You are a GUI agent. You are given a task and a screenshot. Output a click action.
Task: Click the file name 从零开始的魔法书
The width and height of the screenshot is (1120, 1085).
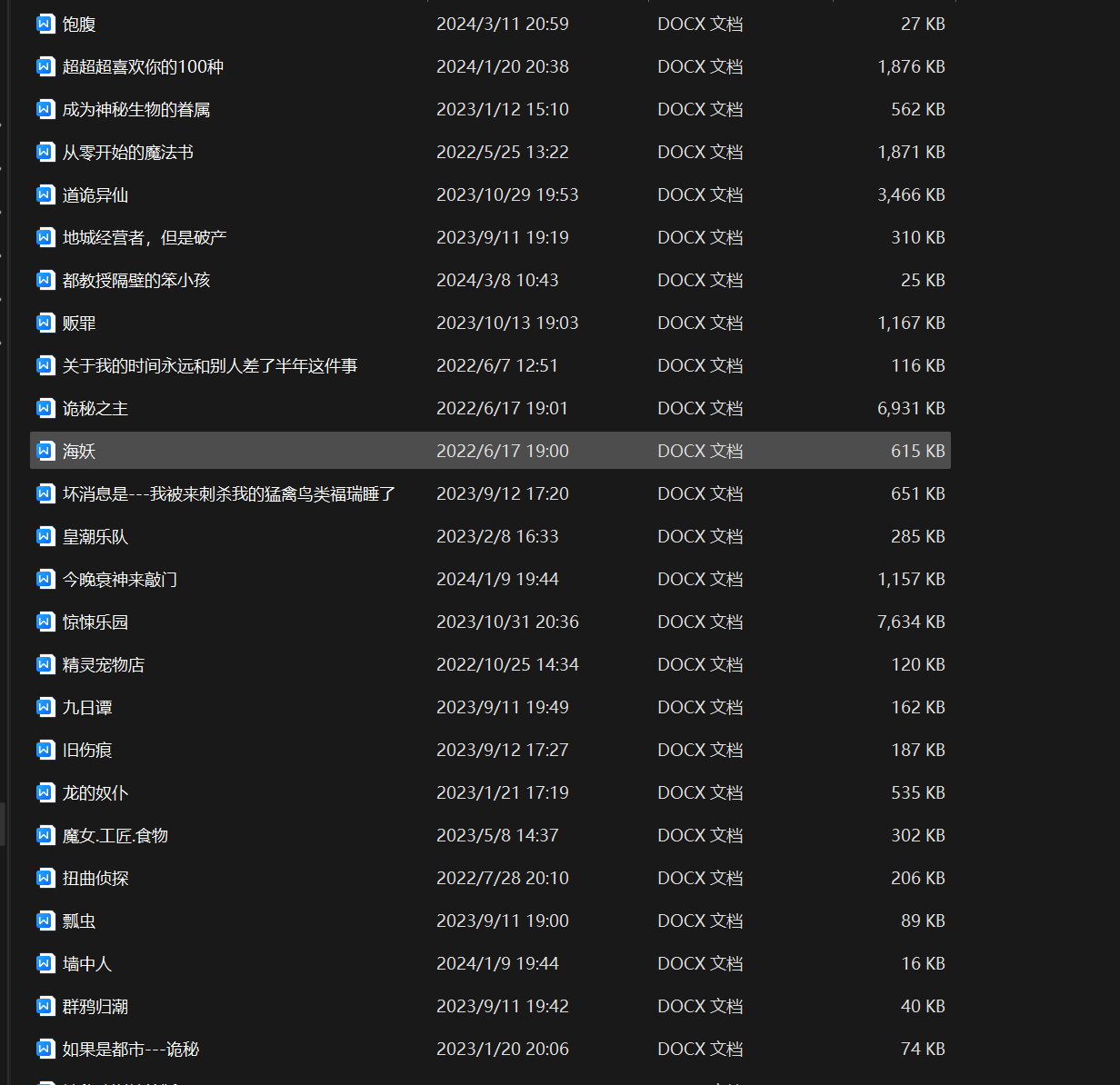pos(128,152)
